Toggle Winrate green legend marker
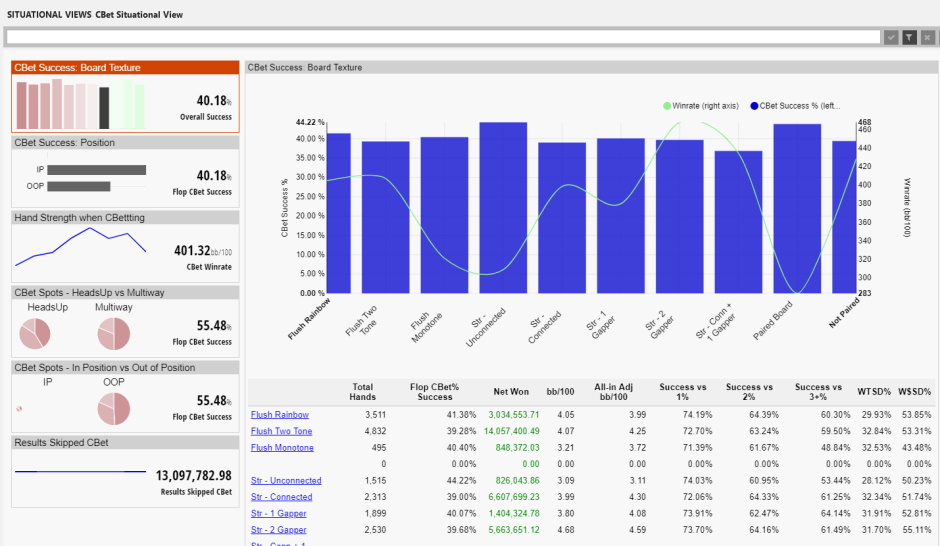This screenshot has width=940, height=546. coord(667,106)
